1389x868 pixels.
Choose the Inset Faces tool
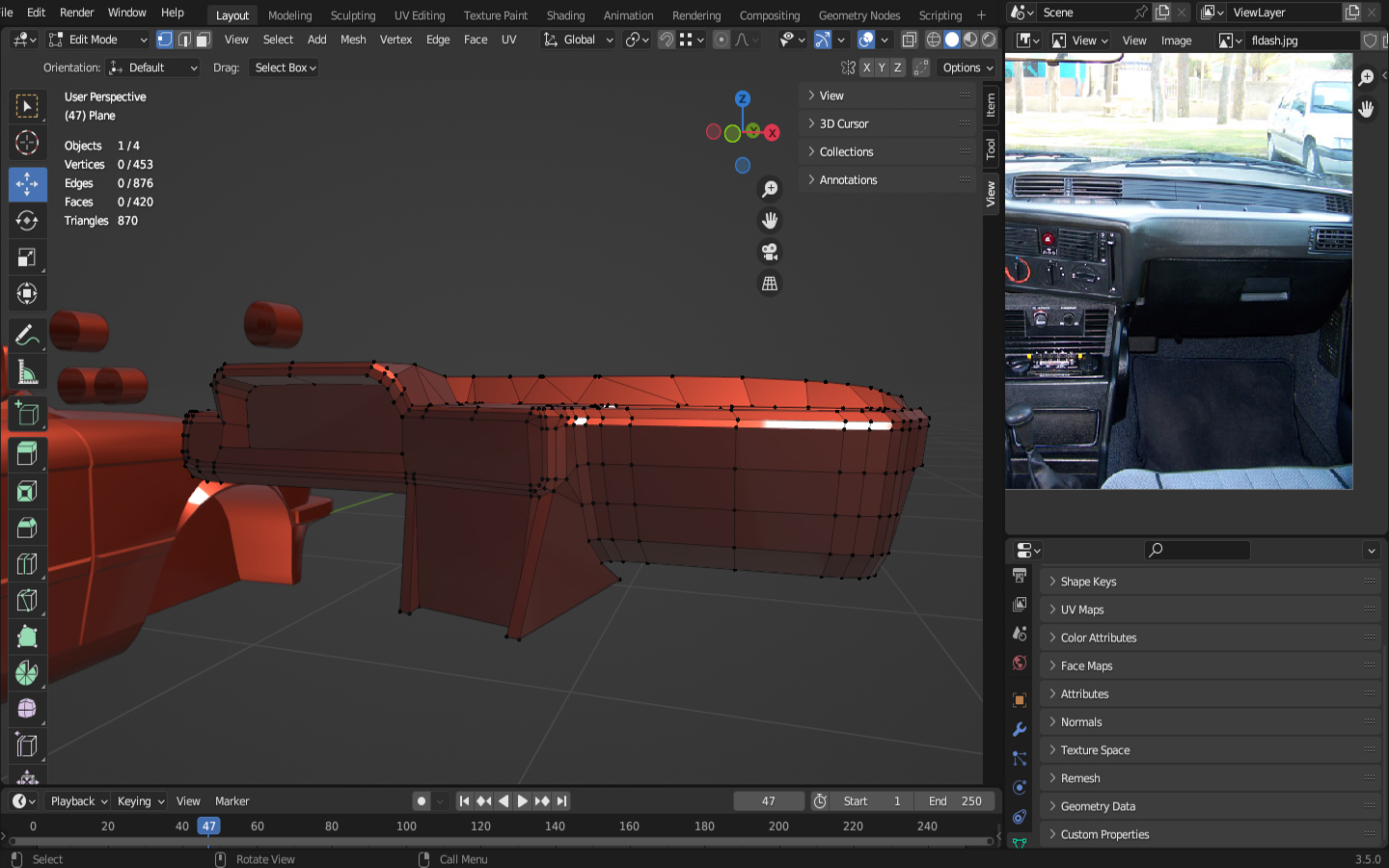point(27,492)
